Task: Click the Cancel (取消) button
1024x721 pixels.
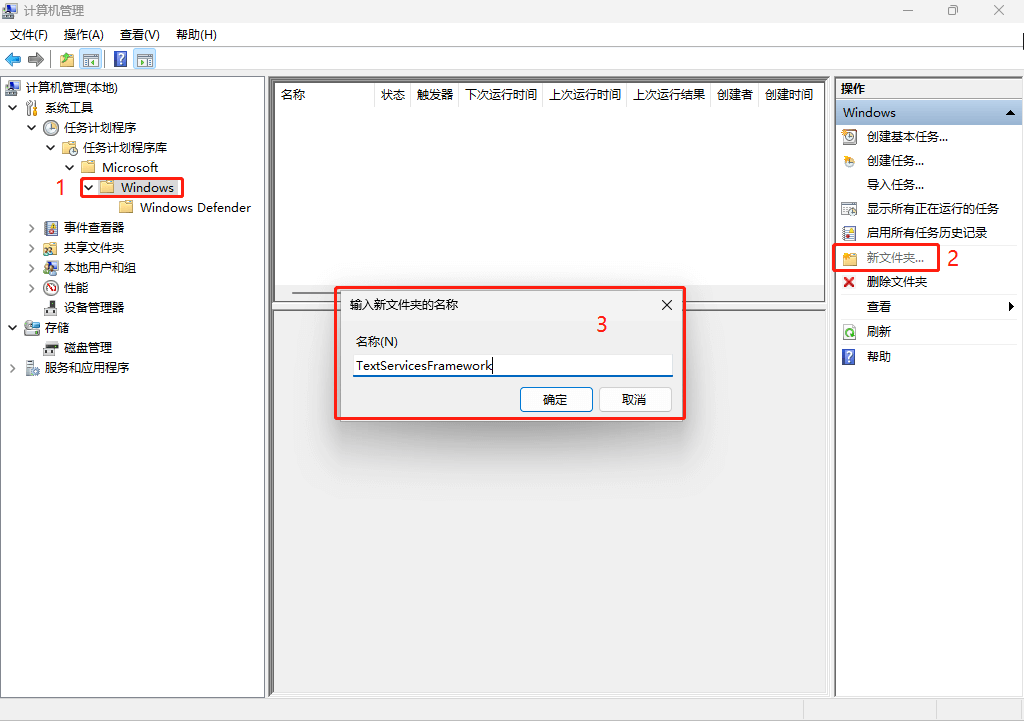Action: pyautogui.click(x=634, y=399)
